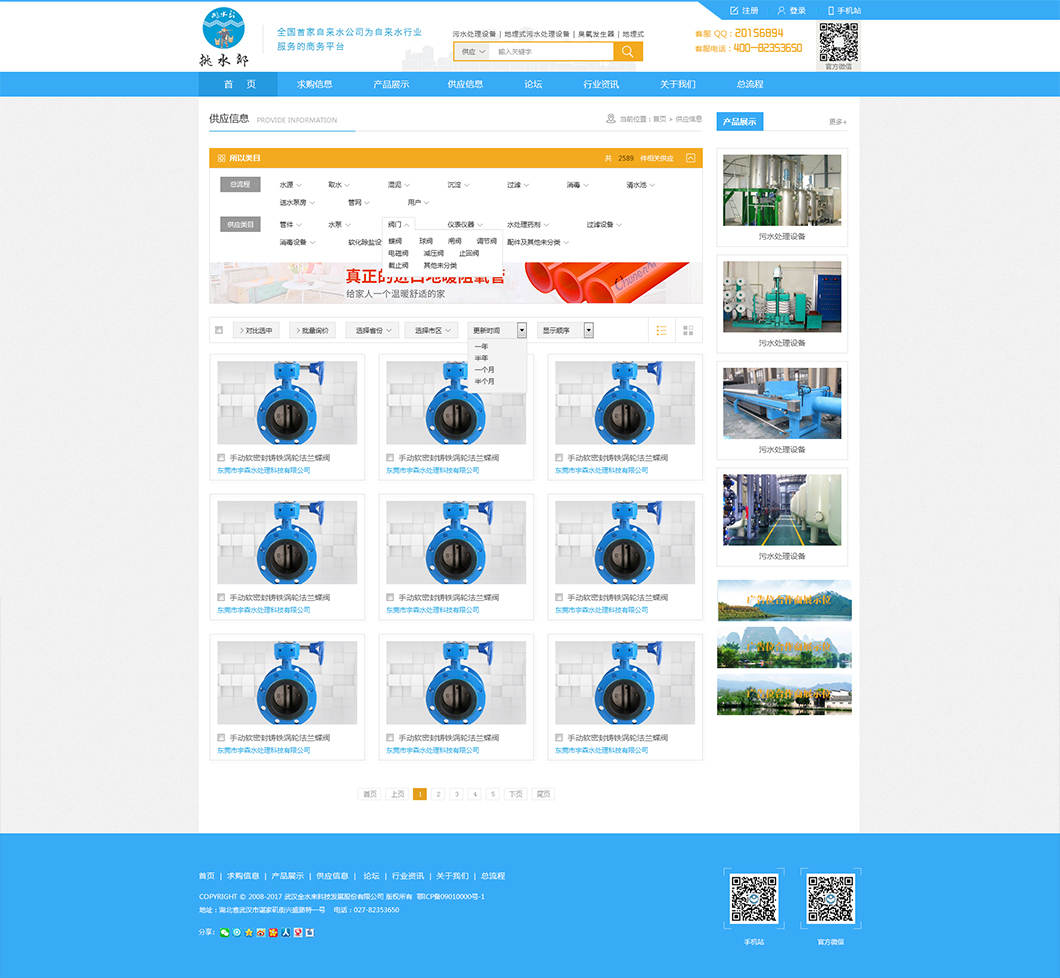Go to page 2 in pagination
Image resolution: width=1060 pixels, height=978 pixels.
pyautogui.click(x=438, y=794)
